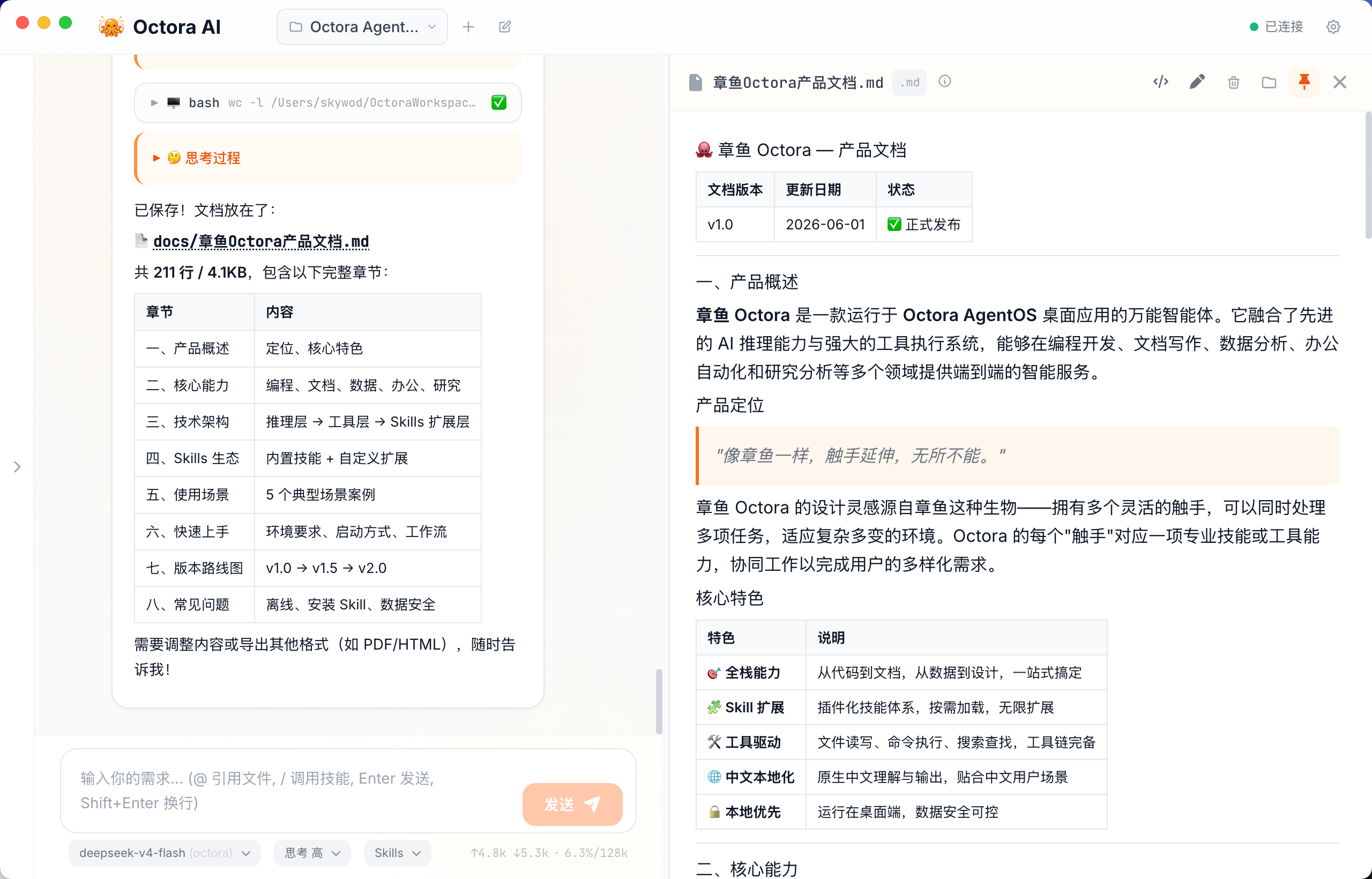Toggle source code view of document

pyautogui.click(x=1161, y=82)
